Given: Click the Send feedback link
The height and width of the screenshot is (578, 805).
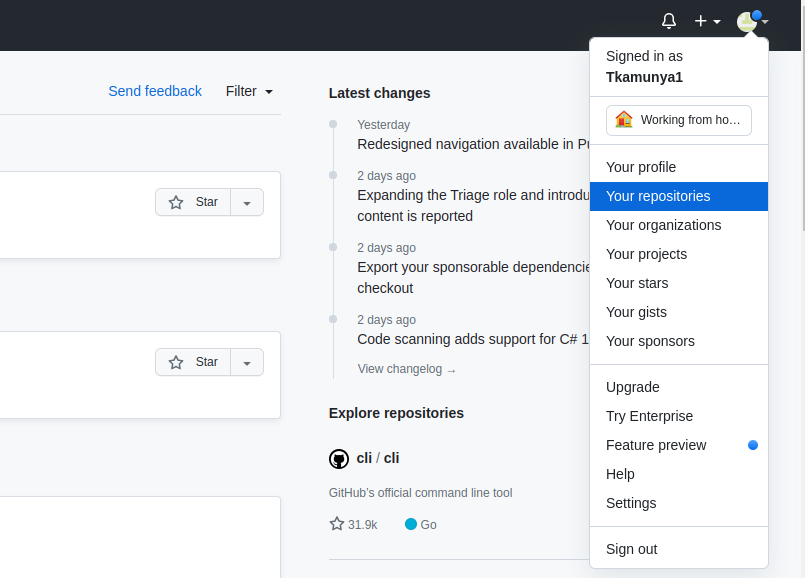Looking at the screenshot, I should (155, 91).
